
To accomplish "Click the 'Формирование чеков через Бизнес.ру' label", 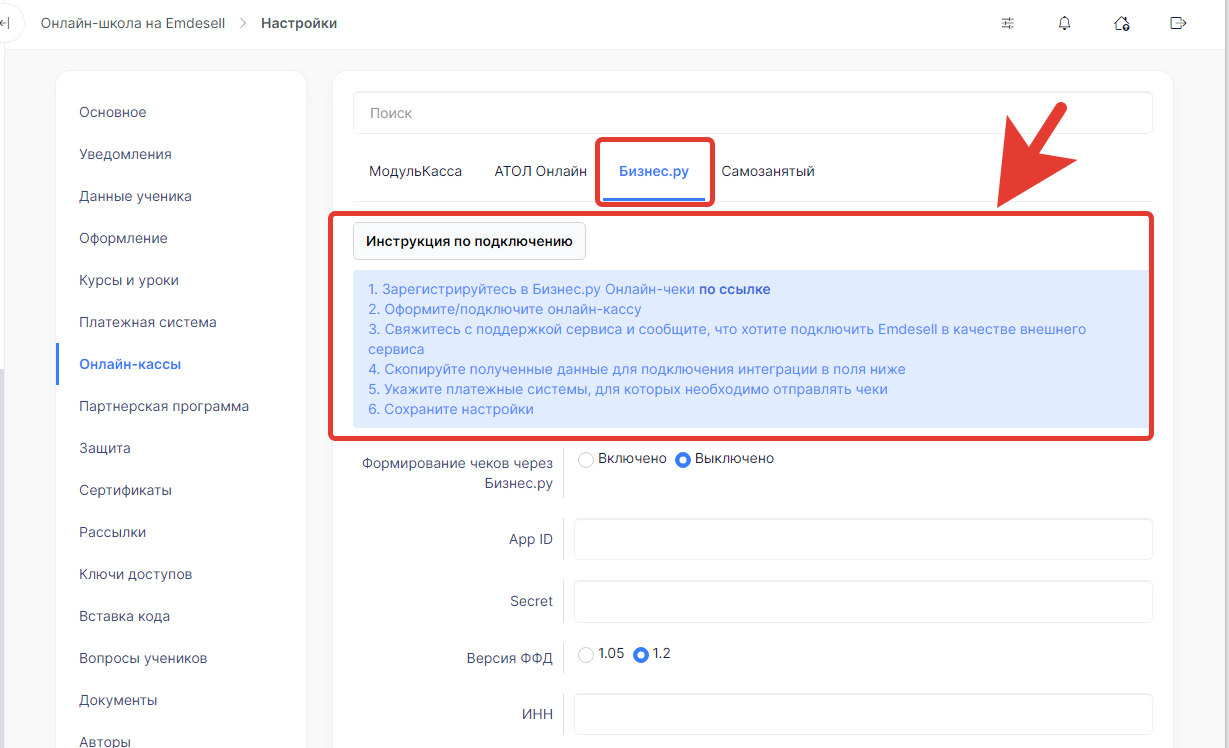I will coord(457,473).
